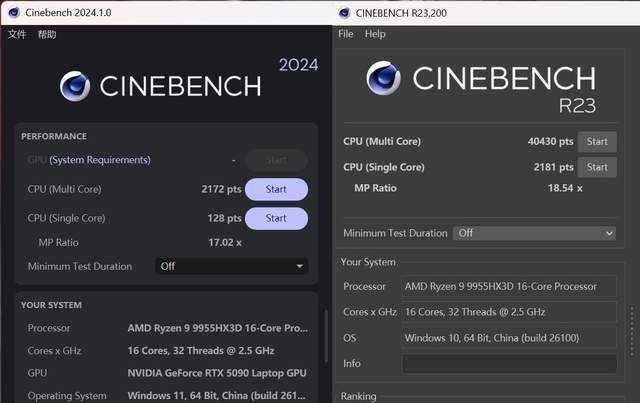Click the Cinebench R23 title bar app icon
This screenshot has height=403, width=640.
345,12
